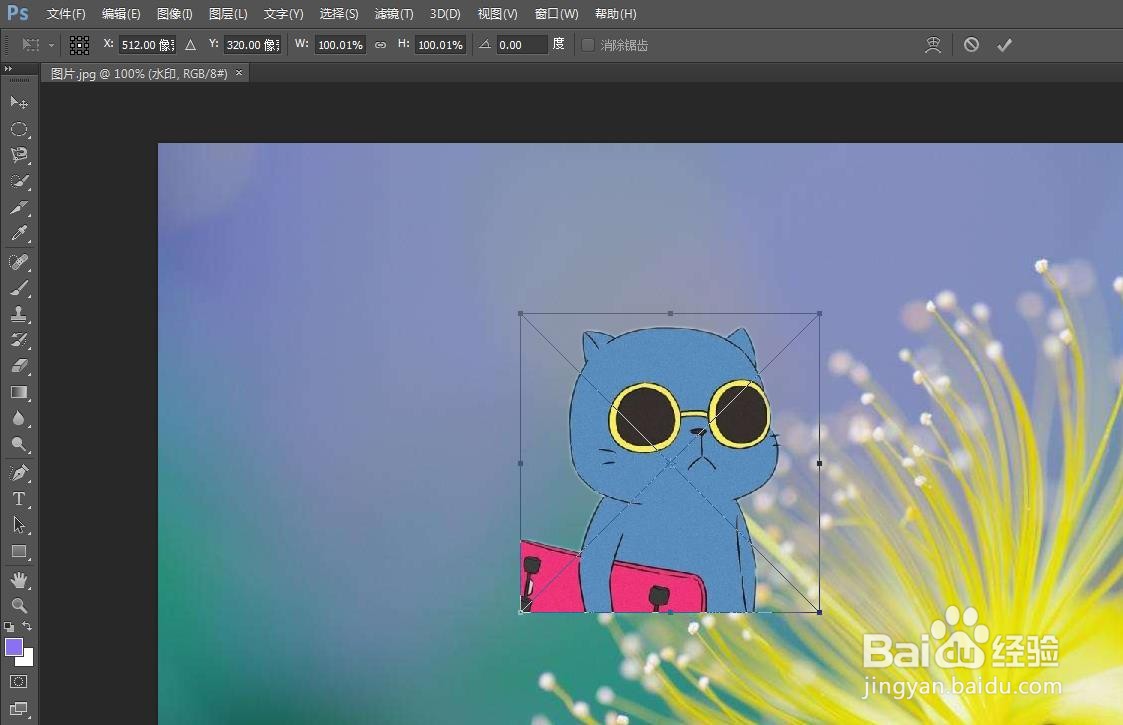Screen dimensions: 1123x725
Task: Click the reference point locator grid
Action: (79, 45)
